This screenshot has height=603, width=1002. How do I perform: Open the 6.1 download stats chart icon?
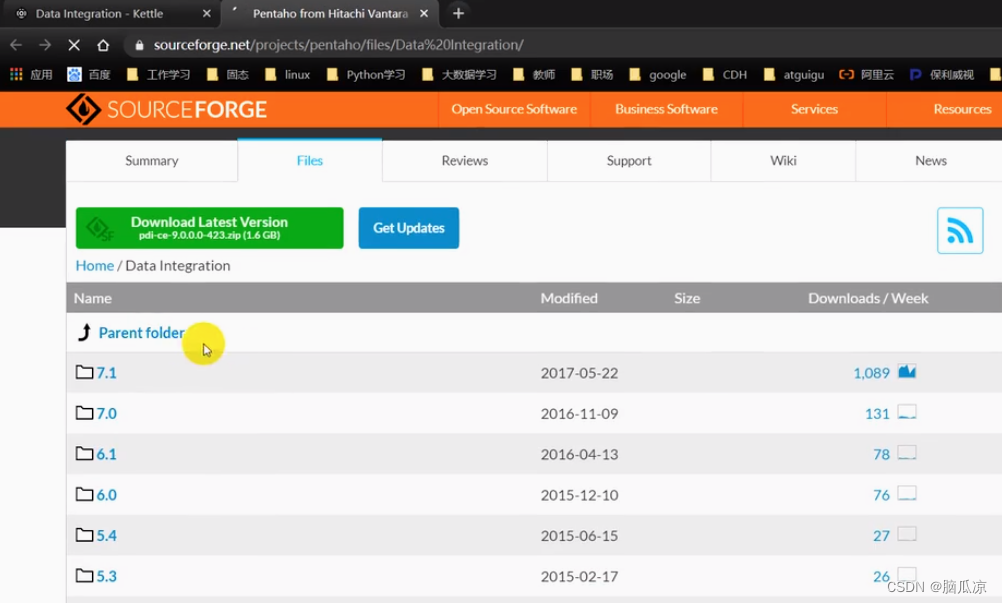click(x=907, y=453)
